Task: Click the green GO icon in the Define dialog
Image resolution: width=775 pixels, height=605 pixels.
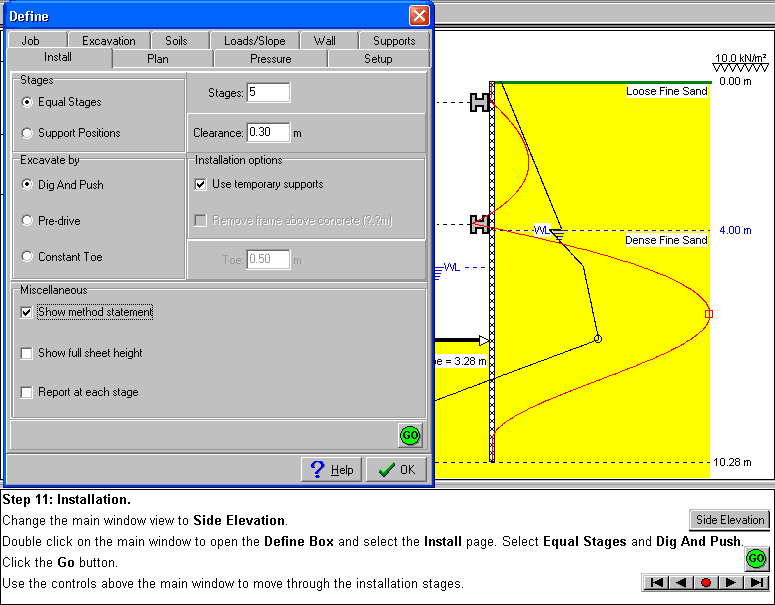Action: (410, 435)
